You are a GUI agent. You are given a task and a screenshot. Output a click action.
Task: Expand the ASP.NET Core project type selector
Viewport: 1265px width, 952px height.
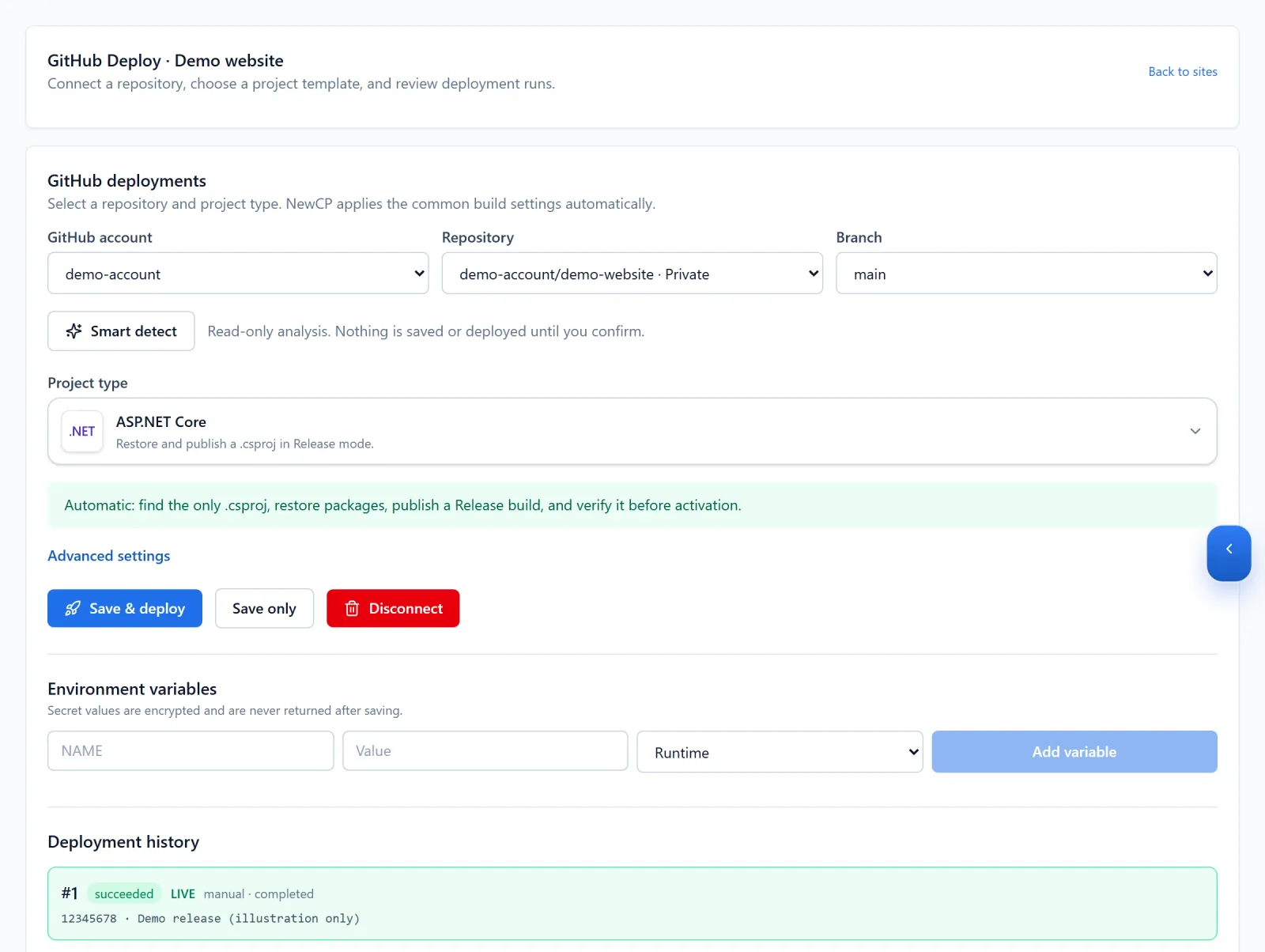coord(632,431)
